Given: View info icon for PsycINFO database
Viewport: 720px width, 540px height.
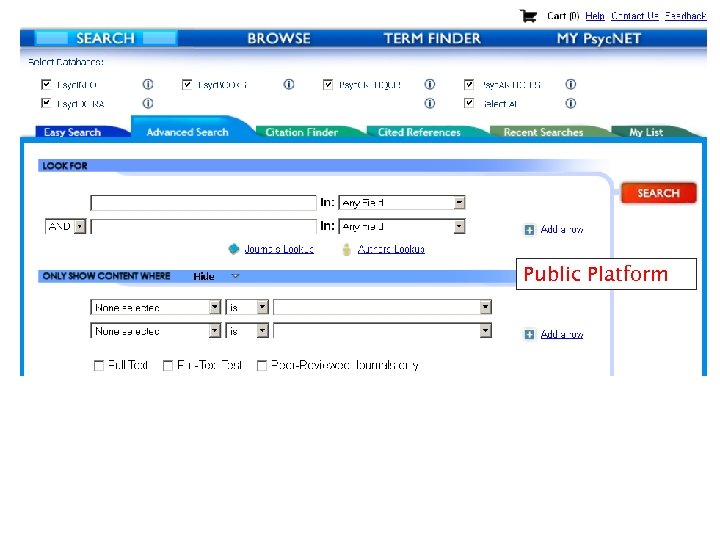Looking at the screenshot, I should click(147, 84).
